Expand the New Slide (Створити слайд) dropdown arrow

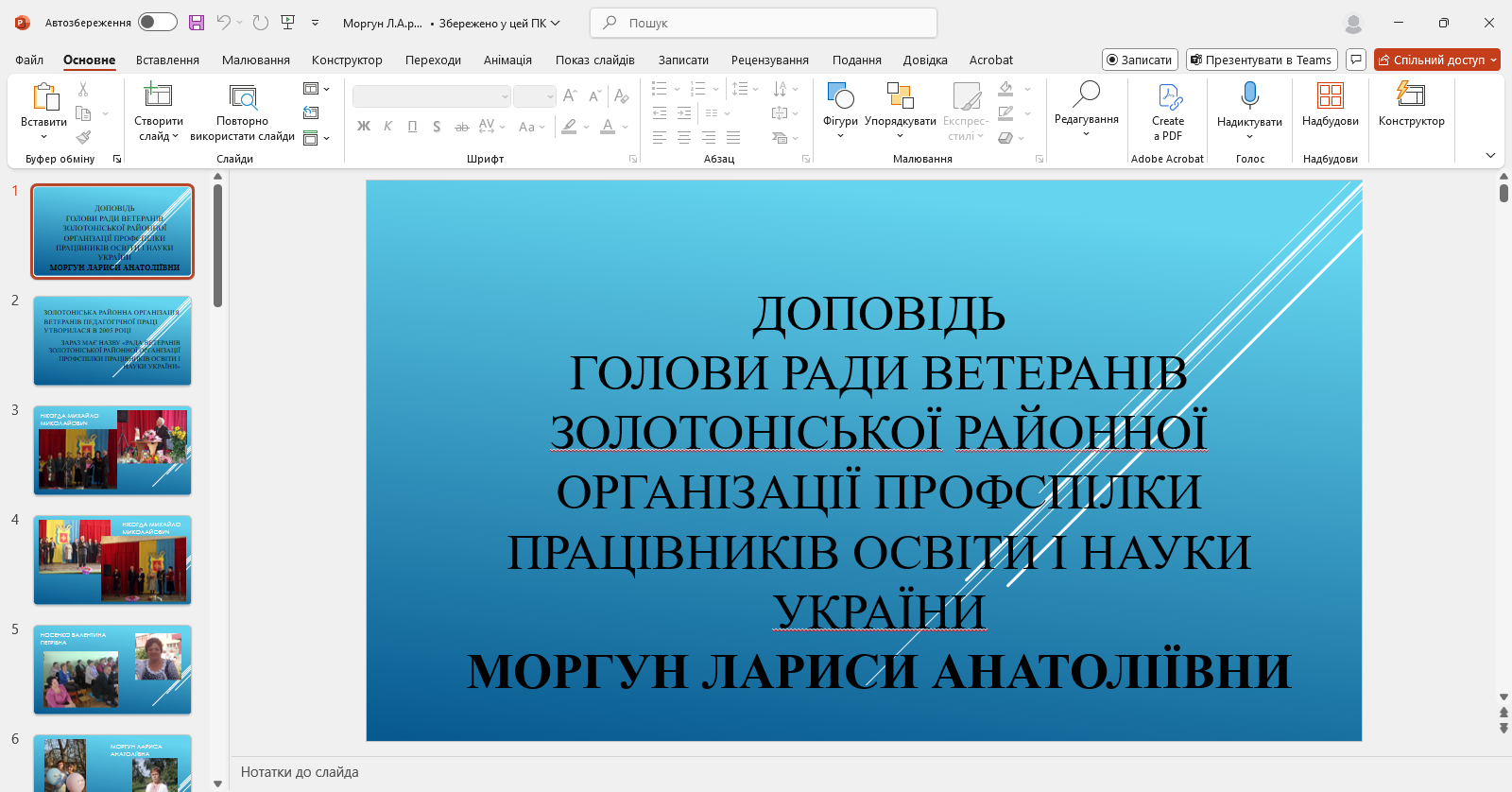click(x=175, y=136)
